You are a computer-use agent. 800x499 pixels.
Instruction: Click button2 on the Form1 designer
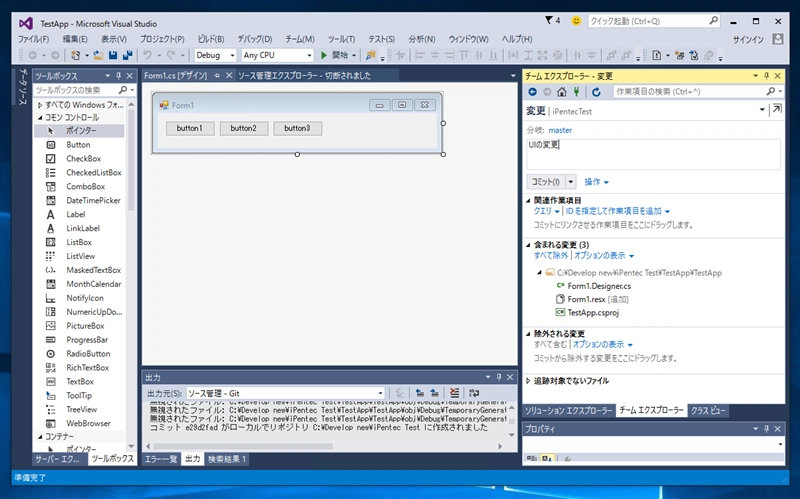click(x=243, y=128)
